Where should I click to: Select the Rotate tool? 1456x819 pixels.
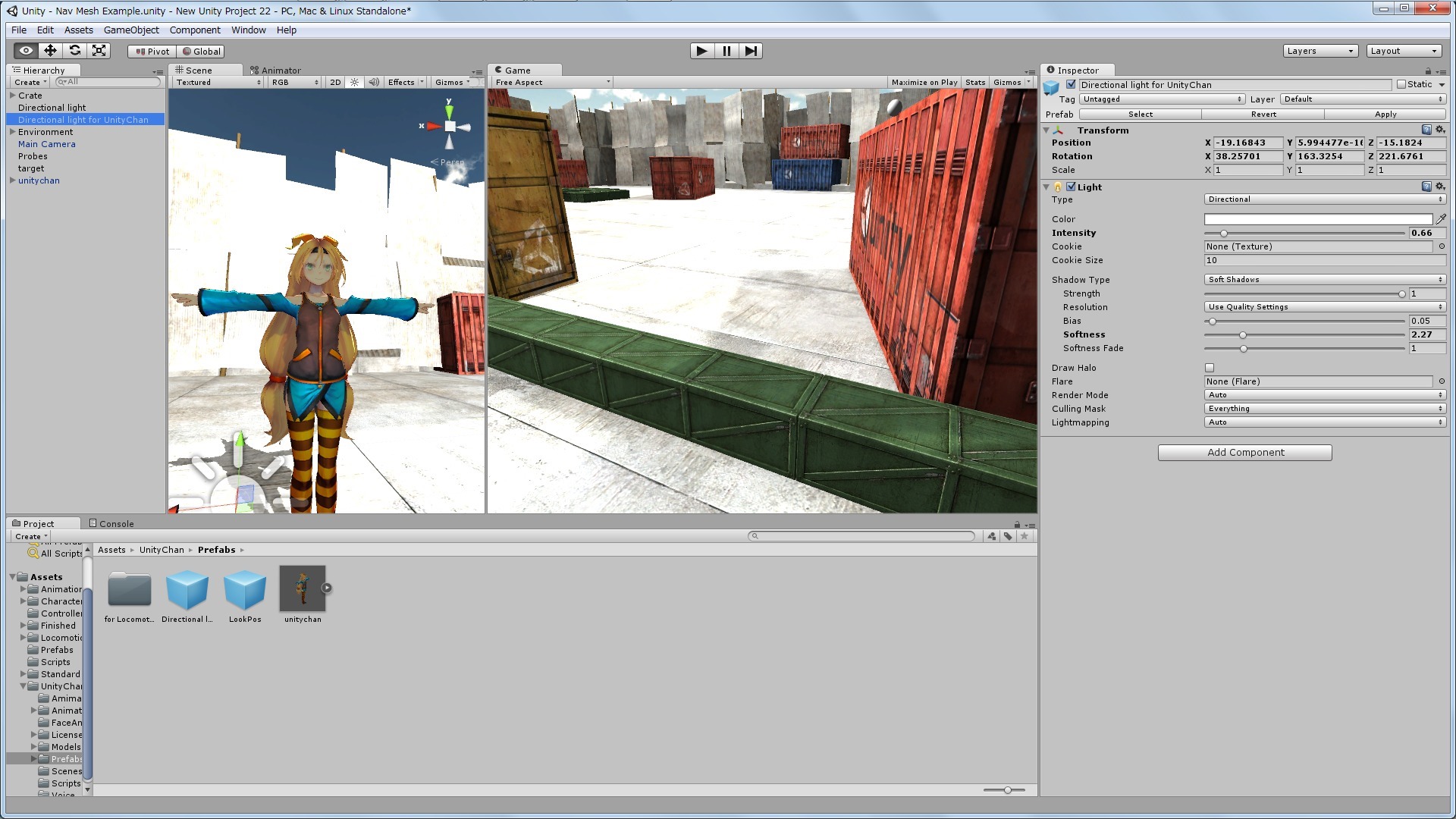(x=74, y=51)
